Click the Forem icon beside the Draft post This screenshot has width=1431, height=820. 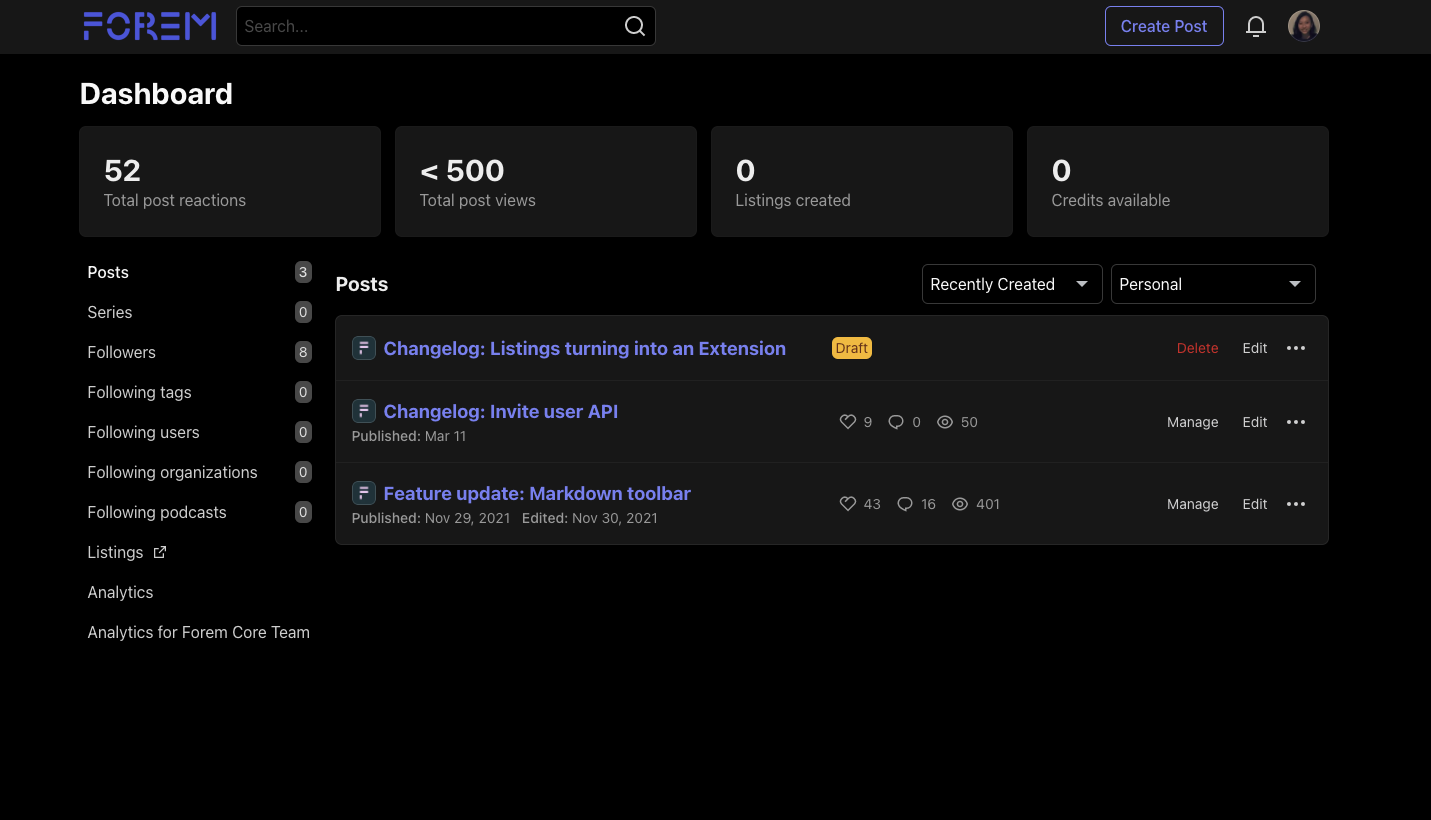[363, 348]
